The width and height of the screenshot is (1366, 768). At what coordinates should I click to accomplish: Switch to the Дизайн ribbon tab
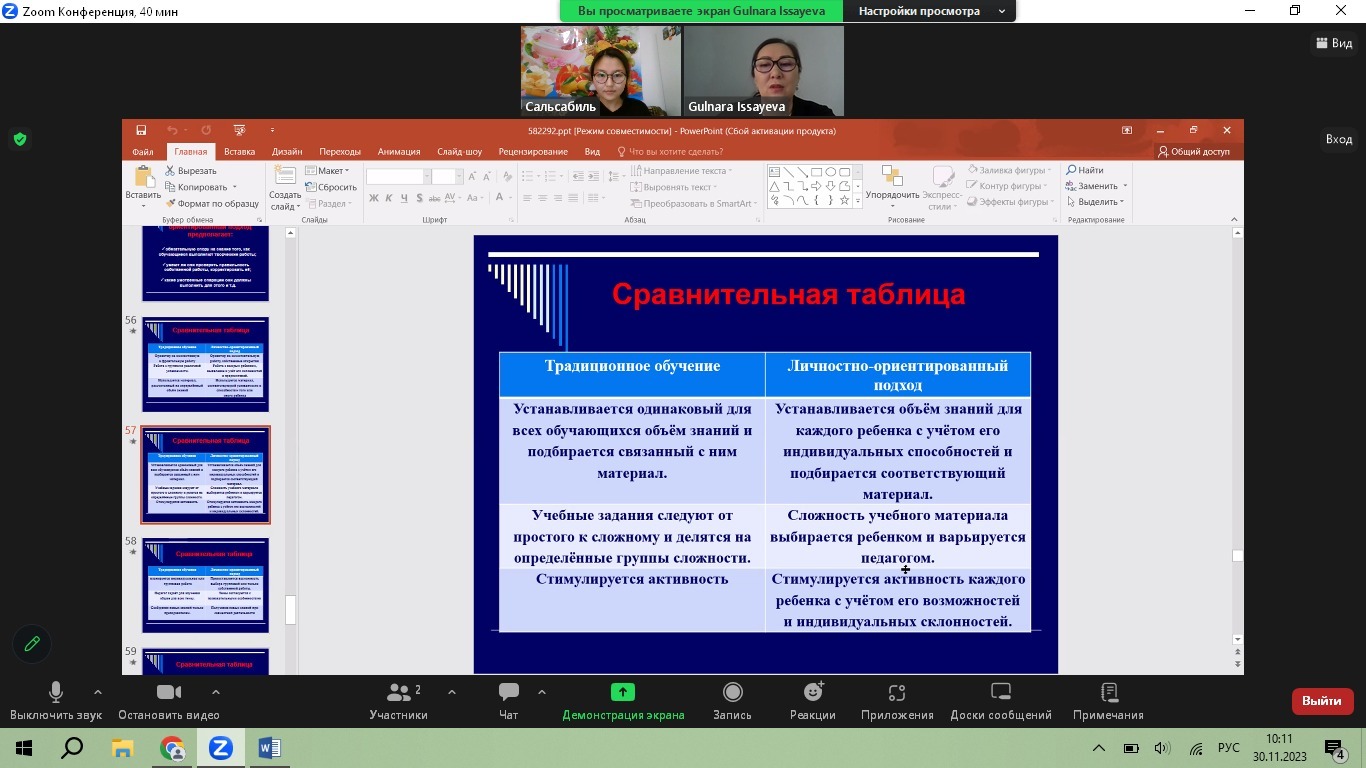coord(286,152)
